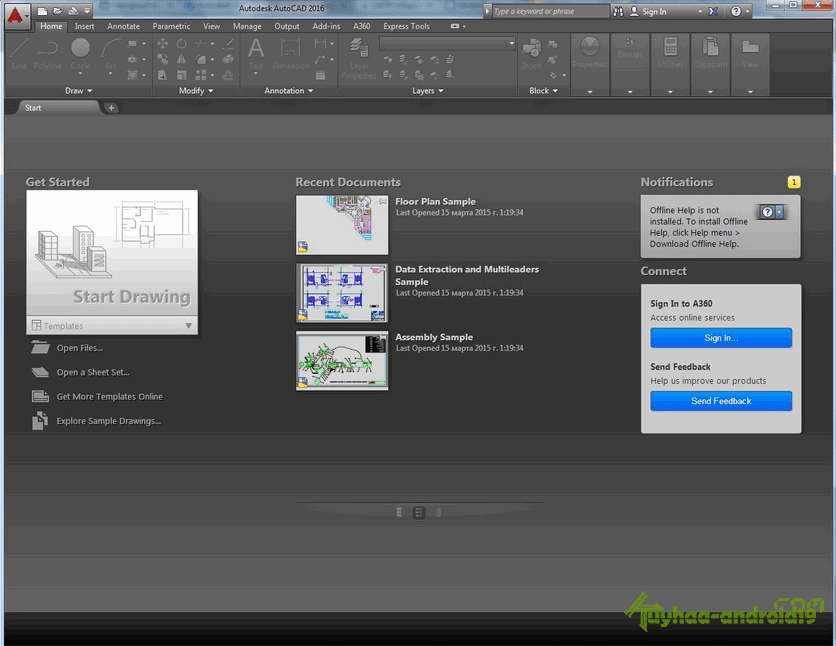The width and height of the screenshot is (836, 646).
Task: Click the binoculars search icon
Action: (x=618, y=11)
